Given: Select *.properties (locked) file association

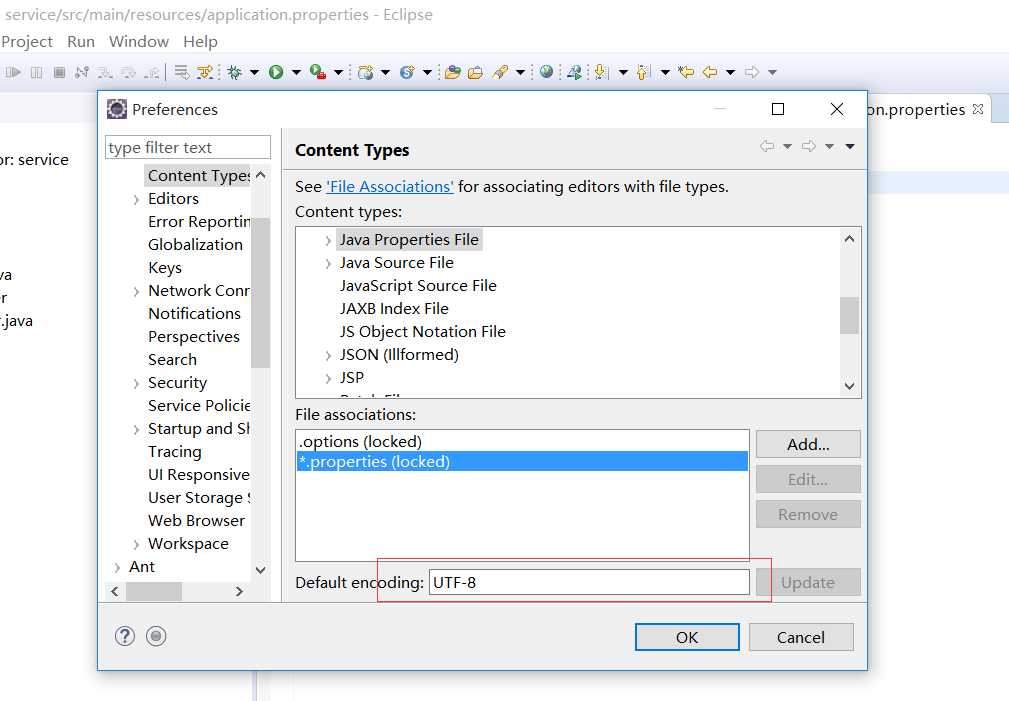Looking at the screenshot, I should click(523, 462).
